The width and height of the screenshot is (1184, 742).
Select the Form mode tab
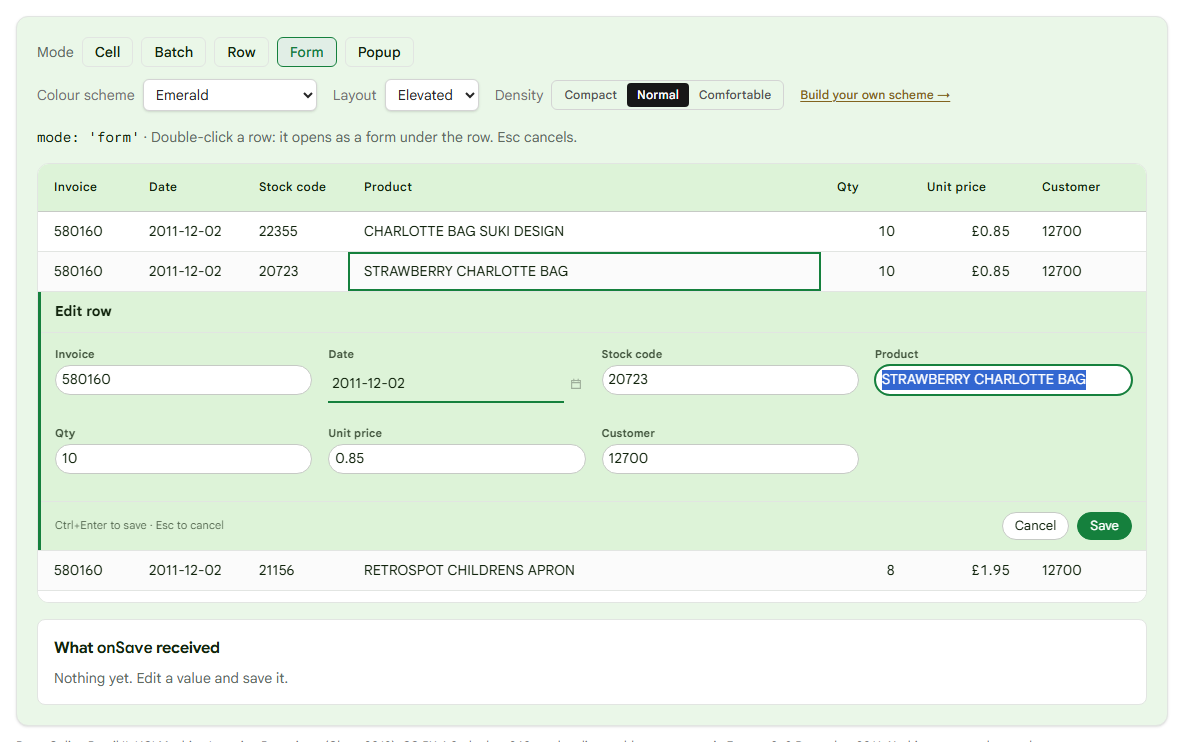click(307, 52)
